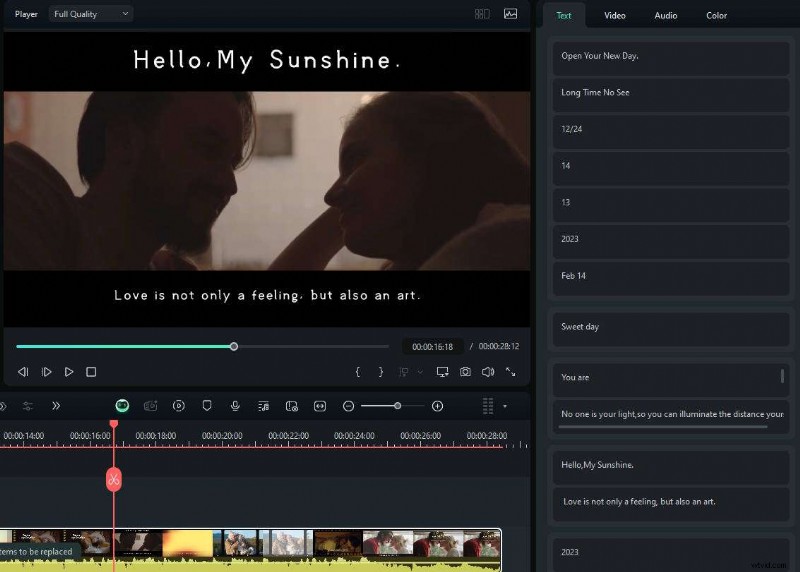Click the horizontal scrollbar under 'No one is your light'
The height and width of the screenshot is (572, 800).
[663, 427]
